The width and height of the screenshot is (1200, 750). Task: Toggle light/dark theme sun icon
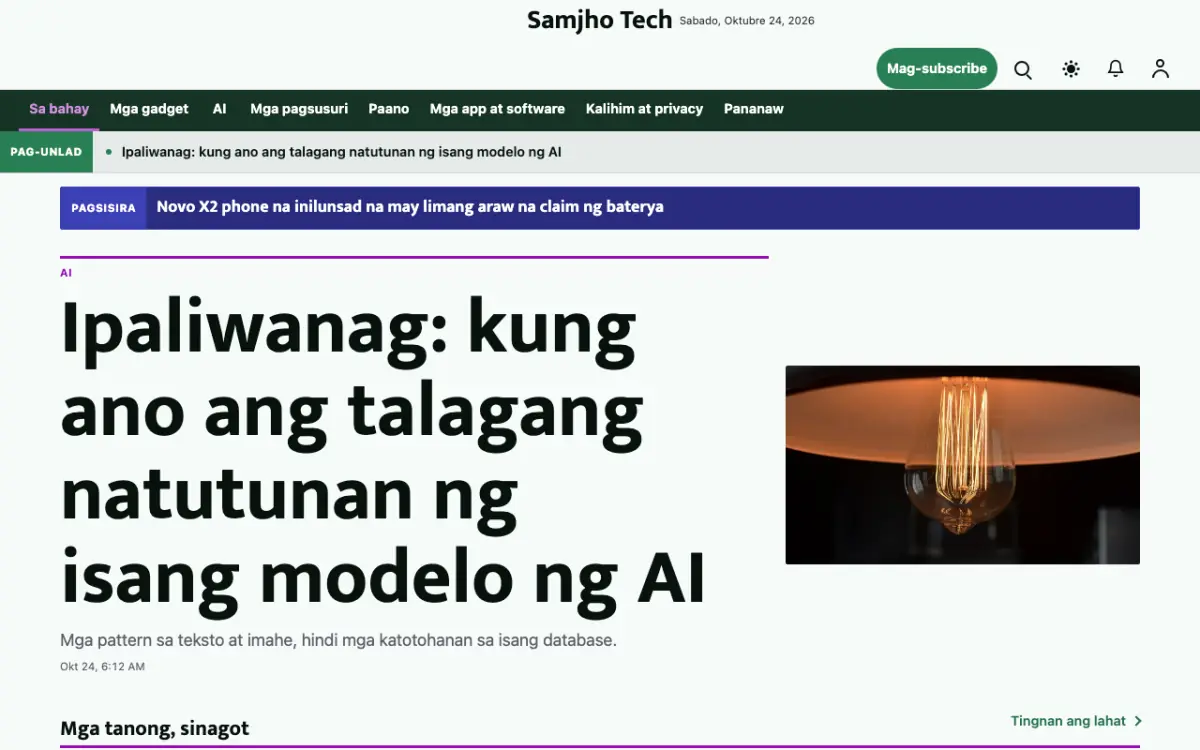click(1071, 69)
